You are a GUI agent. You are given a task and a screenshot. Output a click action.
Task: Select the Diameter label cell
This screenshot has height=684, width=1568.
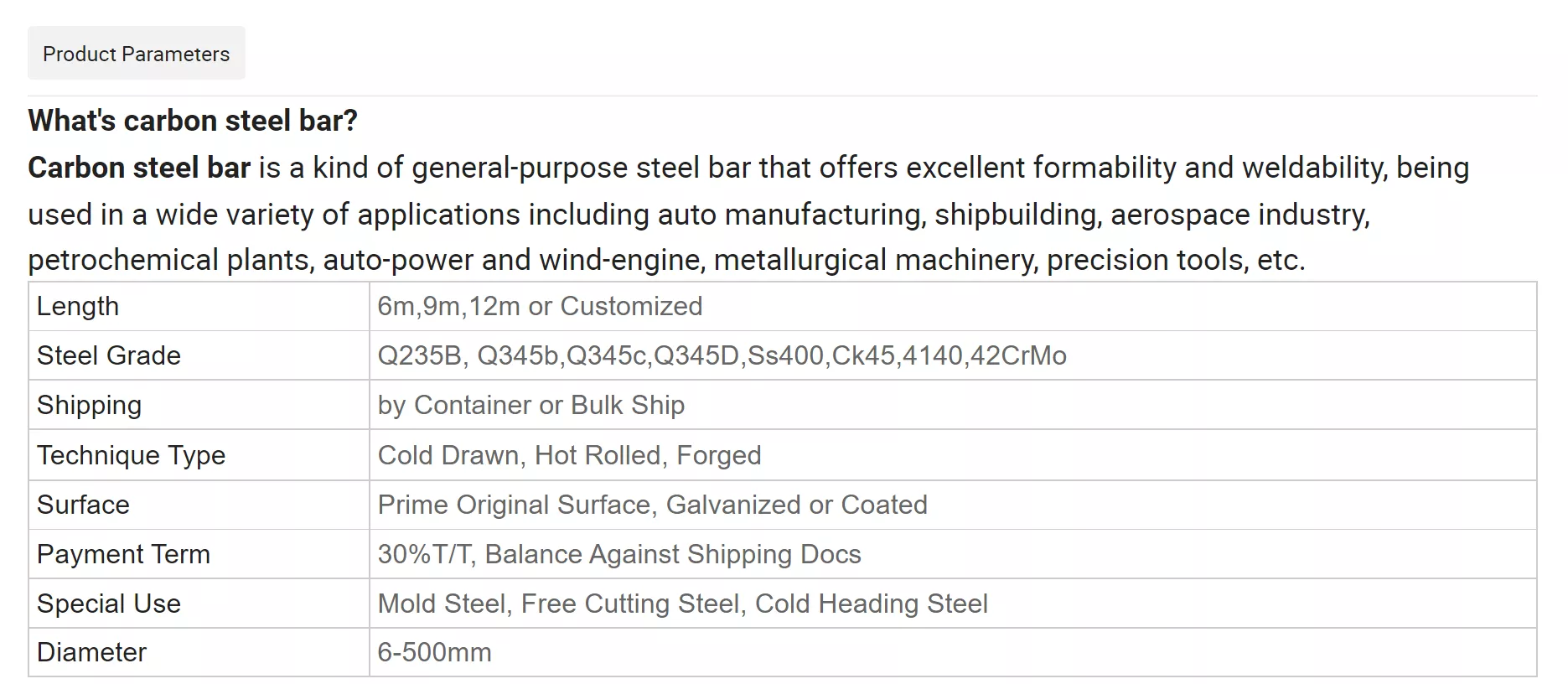tap(199, 652)
